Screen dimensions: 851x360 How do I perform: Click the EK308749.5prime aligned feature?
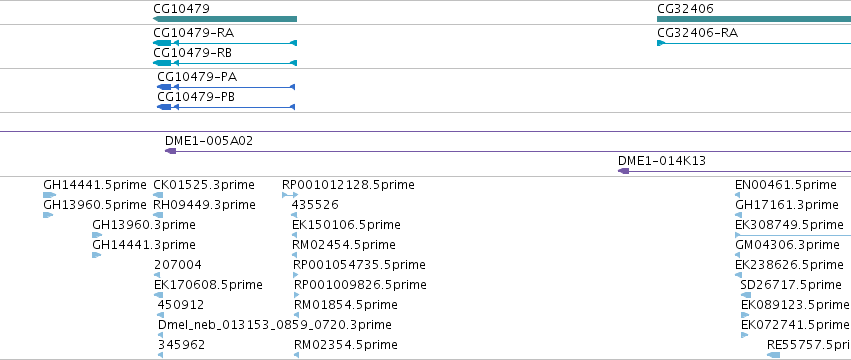[793, 235]
